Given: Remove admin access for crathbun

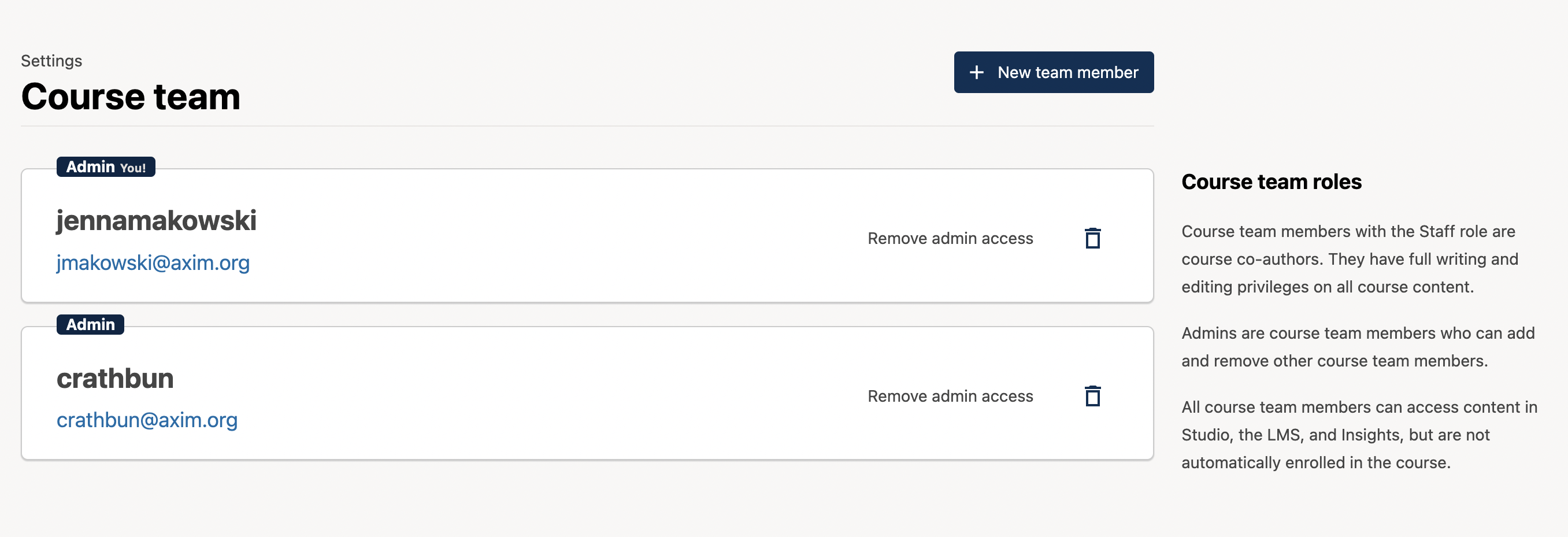Looking at the screenshot, I should [x=950, y=396].
